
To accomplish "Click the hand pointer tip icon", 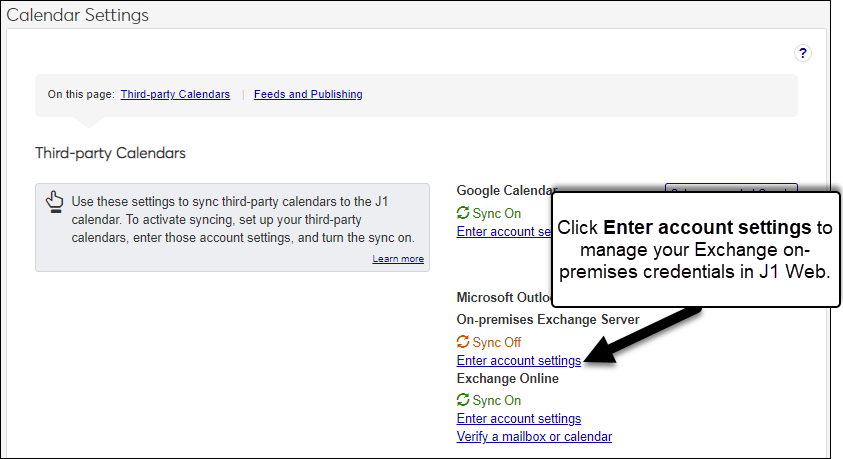I will pos(55,203).
